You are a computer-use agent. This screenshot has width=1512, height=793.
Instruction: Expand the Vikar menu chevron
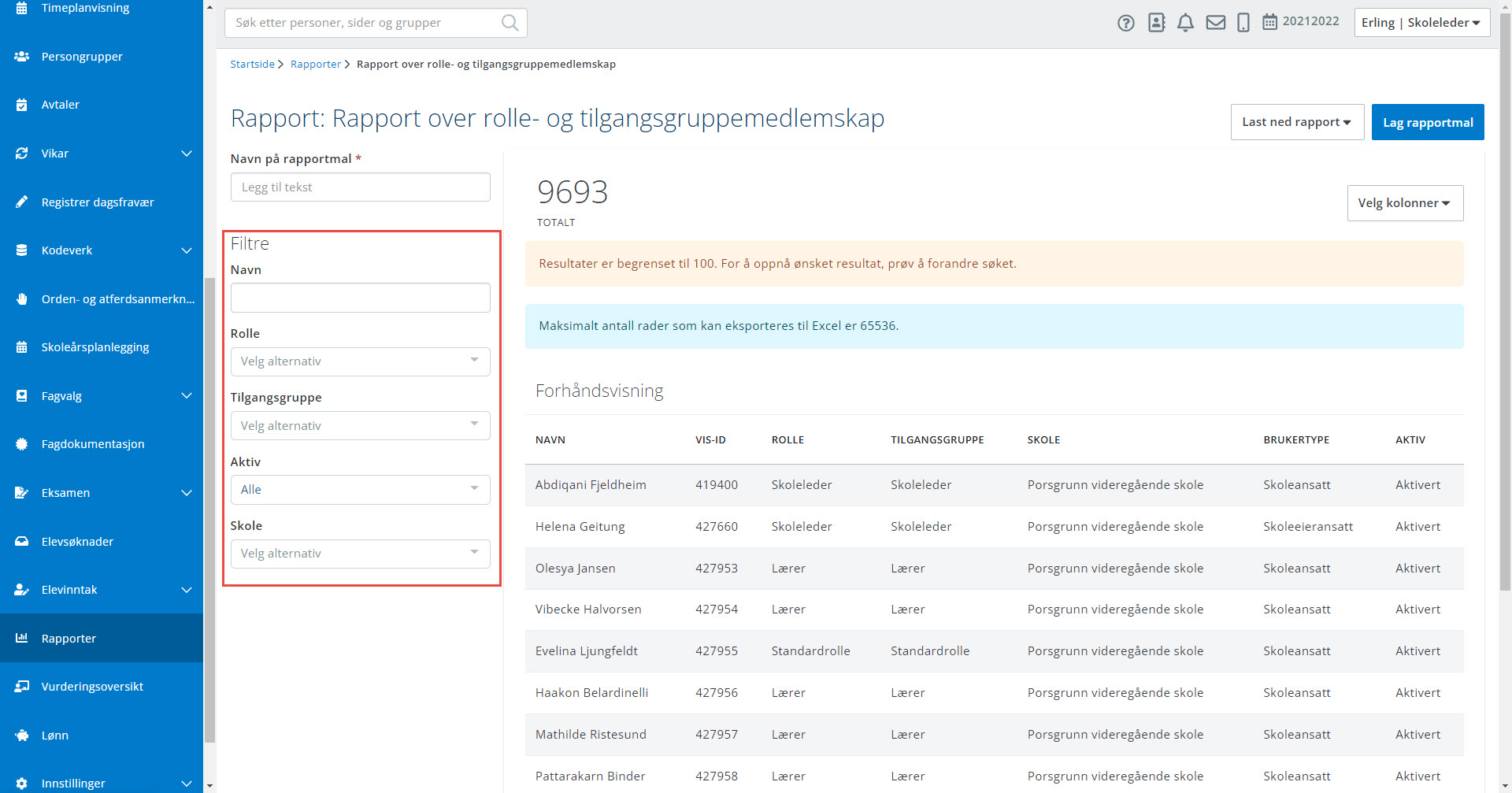[187, 154]
